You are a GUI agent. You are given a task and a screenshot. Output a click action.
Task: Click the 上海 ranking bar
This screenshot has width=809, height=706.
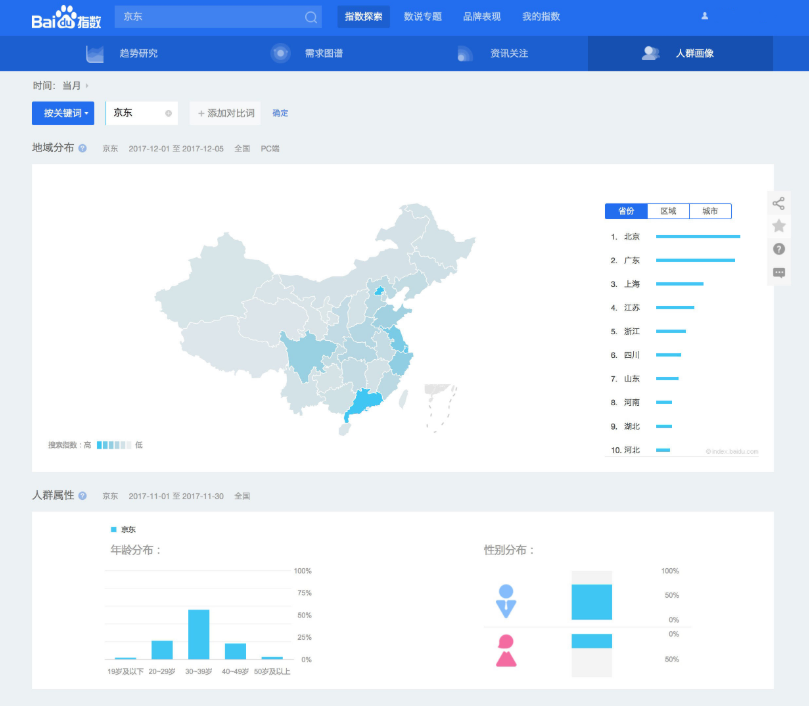point(679,284)
